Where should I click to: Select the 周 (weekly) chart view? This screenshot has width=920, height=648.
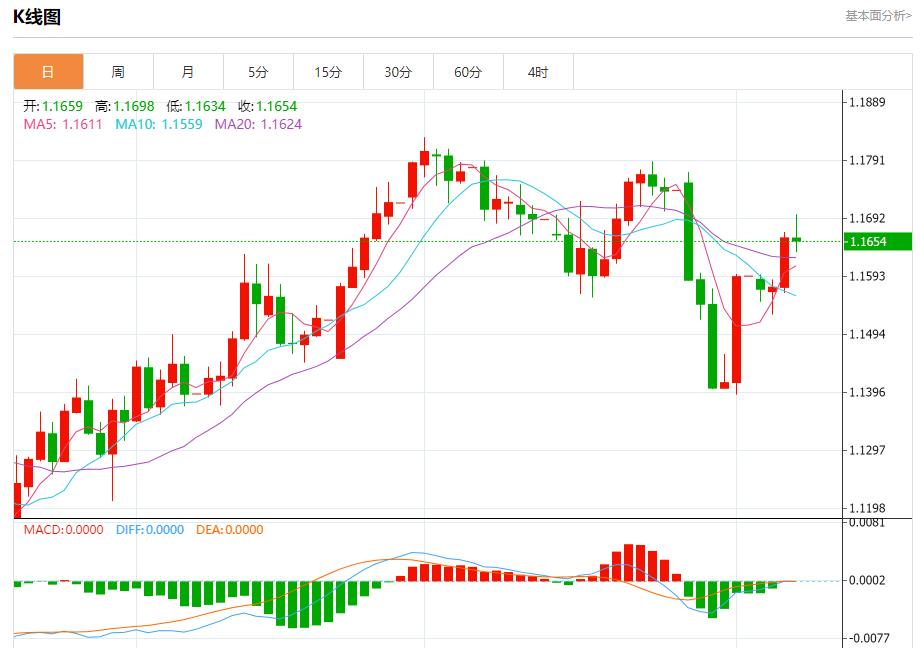coord(116,71)
